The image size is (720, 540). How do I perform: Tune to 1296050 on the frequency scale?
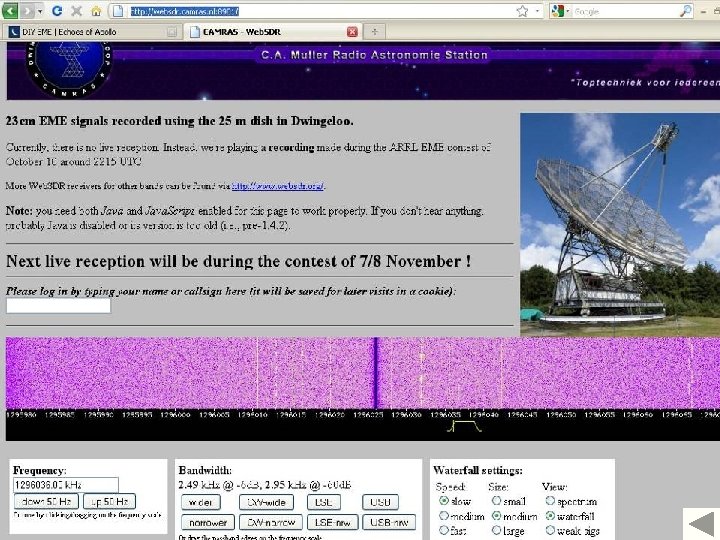coord(561,415)
